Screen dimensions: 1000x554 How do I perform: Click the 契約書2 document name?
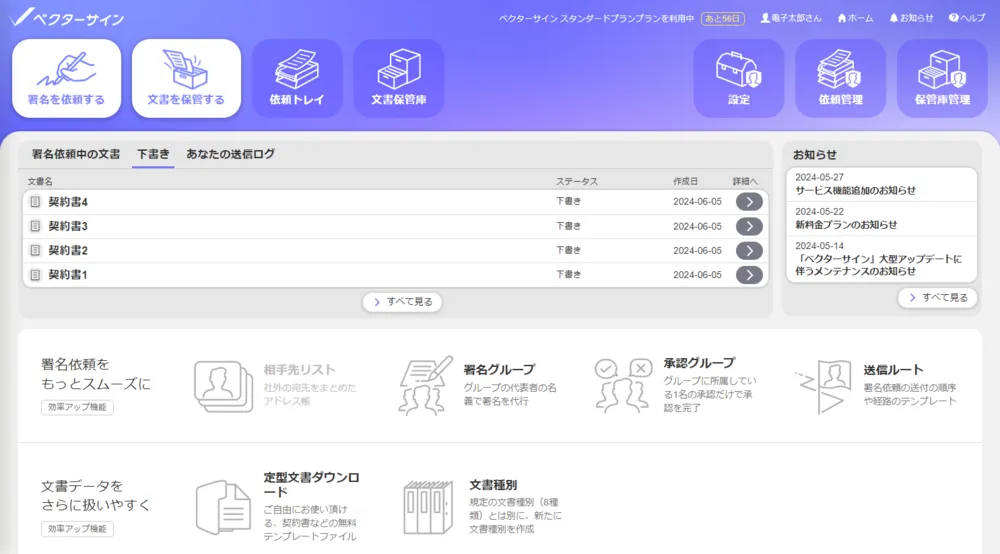click(68, 251)
